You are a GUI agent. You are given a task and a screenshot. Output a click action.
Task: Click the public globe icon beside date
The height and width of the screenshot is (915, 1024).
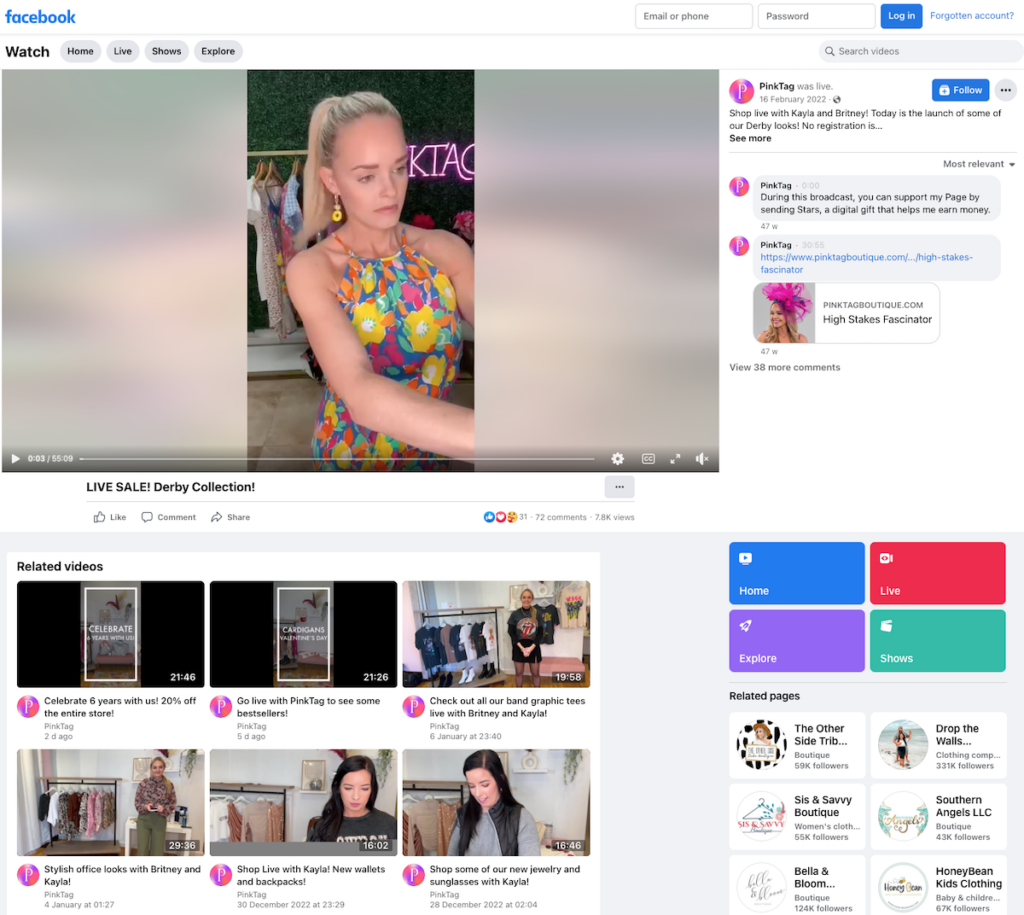click(x=837, y=99)
